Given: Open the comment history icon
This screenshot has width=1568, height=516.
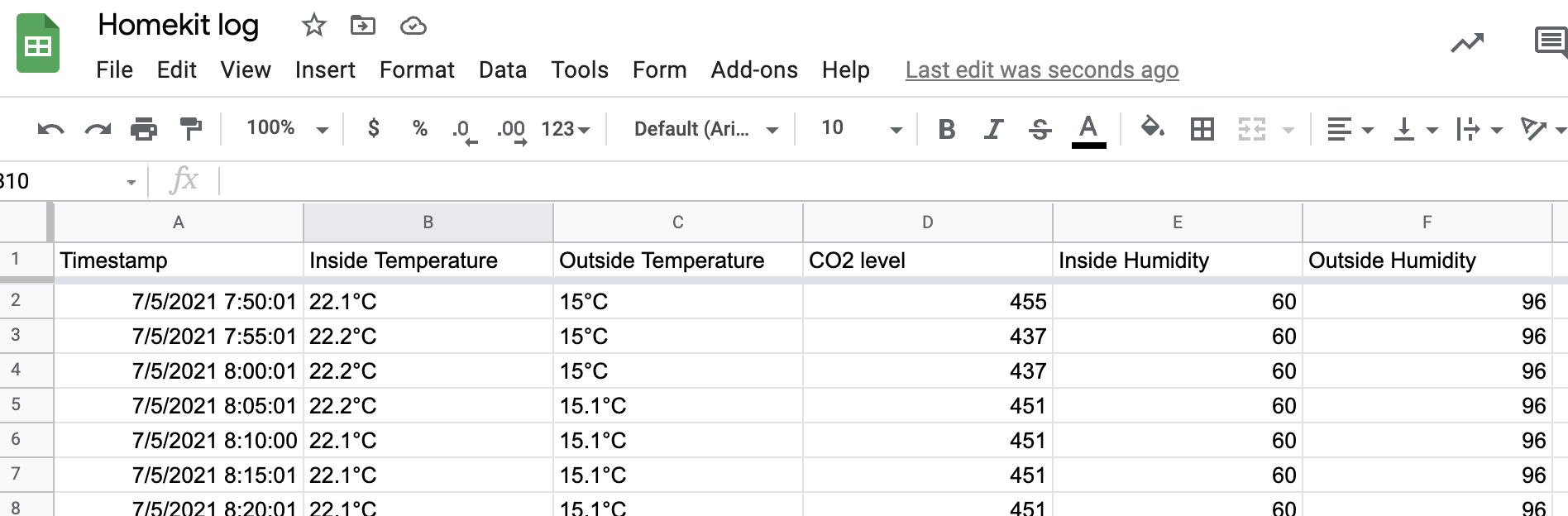Looking at the screenshot, I should (x=1550, y=41).
